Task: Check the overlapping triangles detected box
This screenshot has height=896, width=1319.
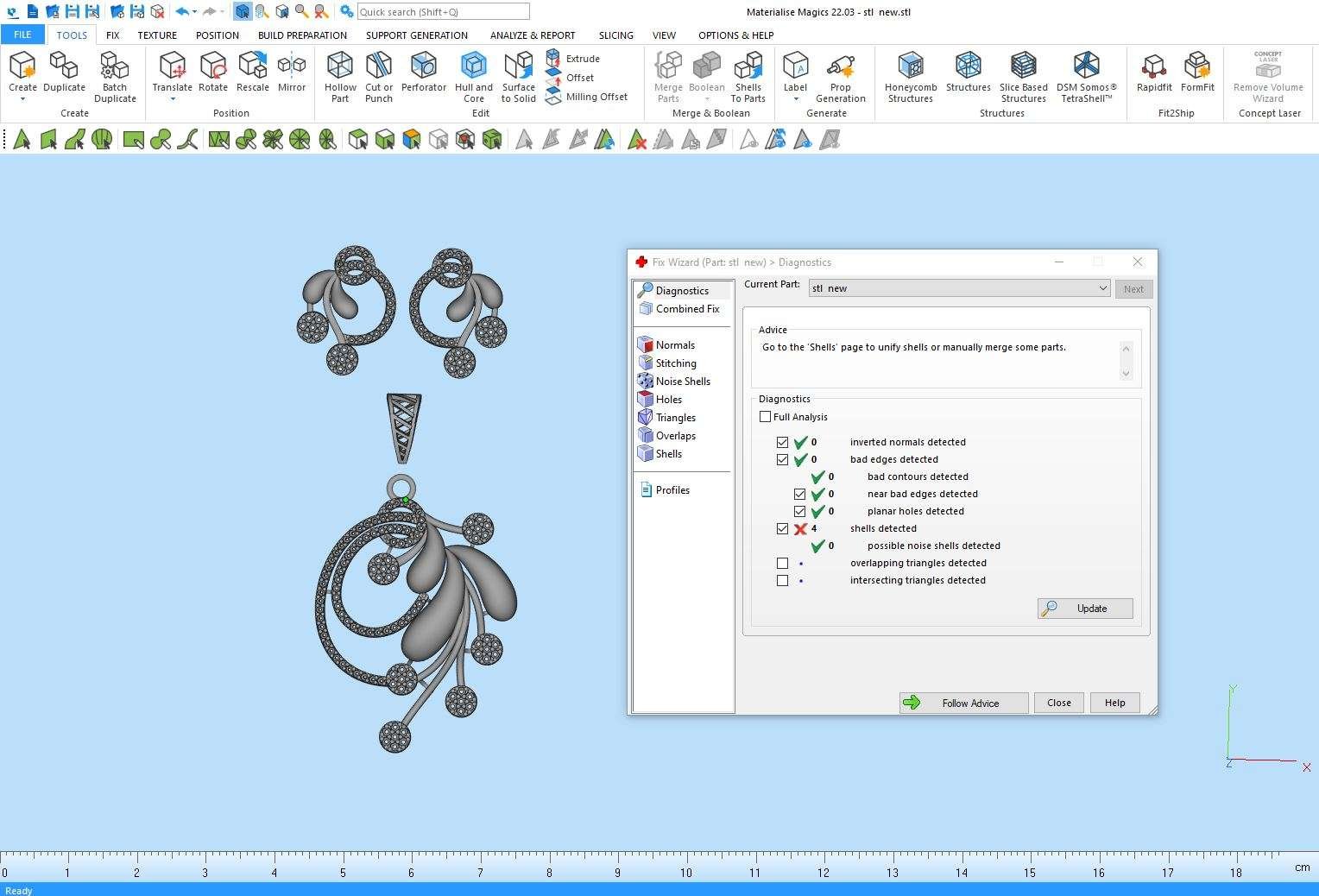Action: pyautogui.click(x=783, y=563)
